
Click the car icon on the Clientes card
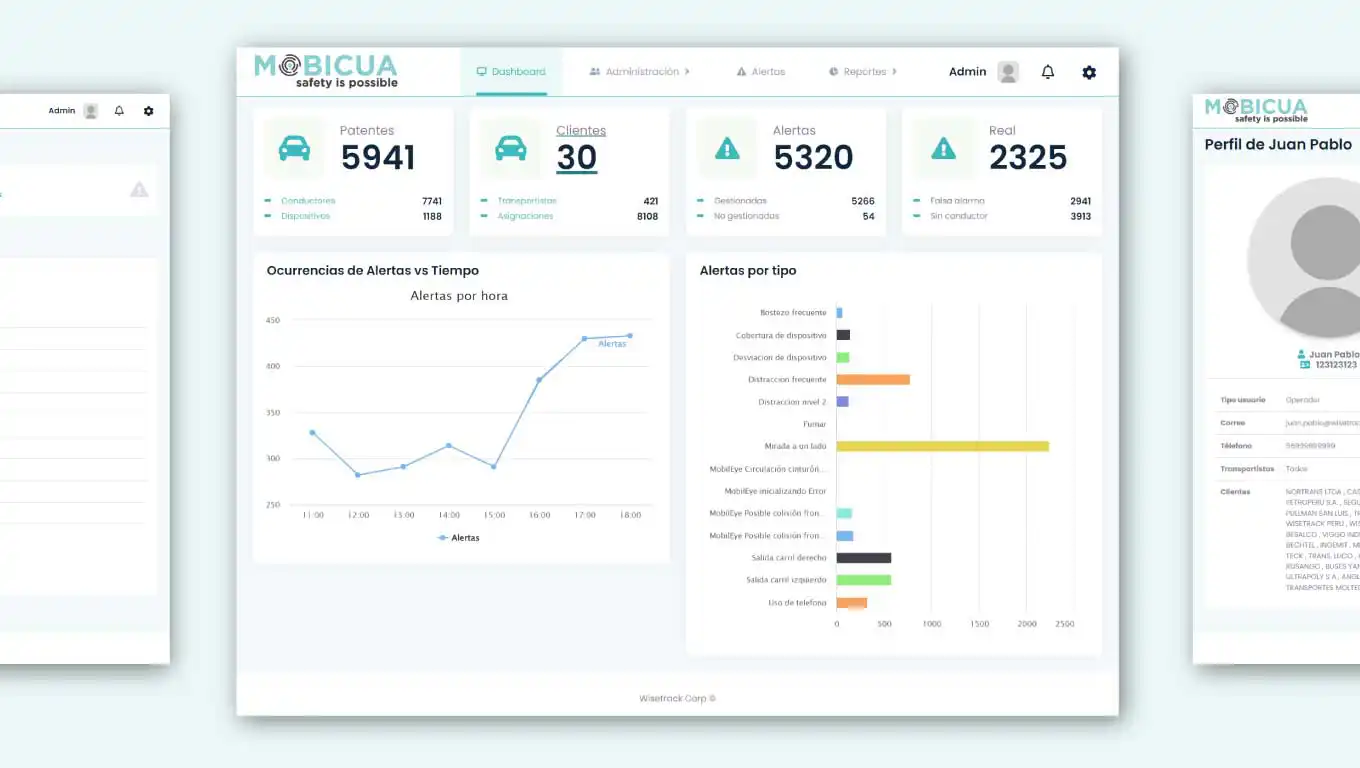point(510,149)
